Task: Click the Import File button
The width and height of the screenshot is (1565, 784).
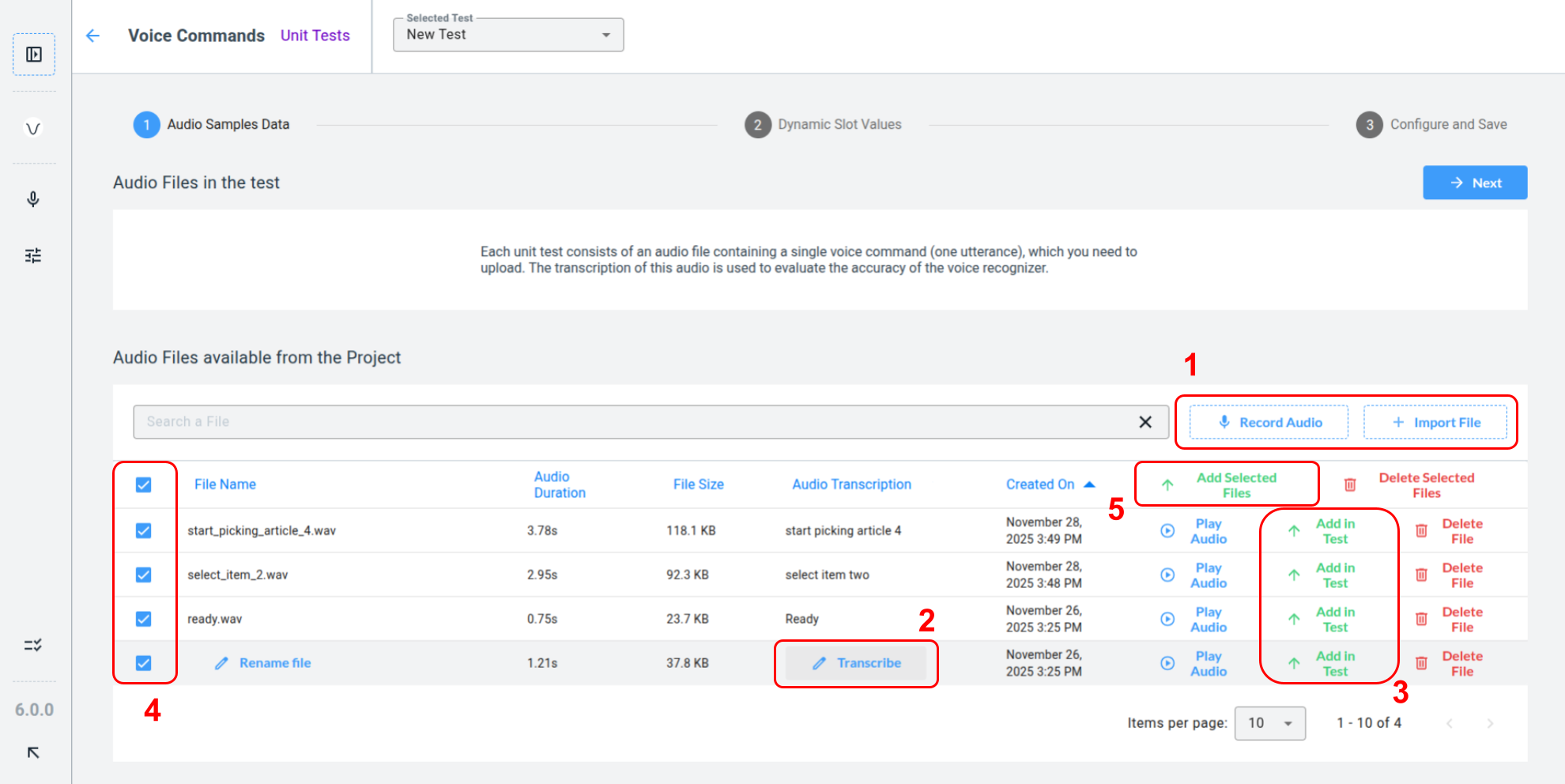Action: point(1435,423)
